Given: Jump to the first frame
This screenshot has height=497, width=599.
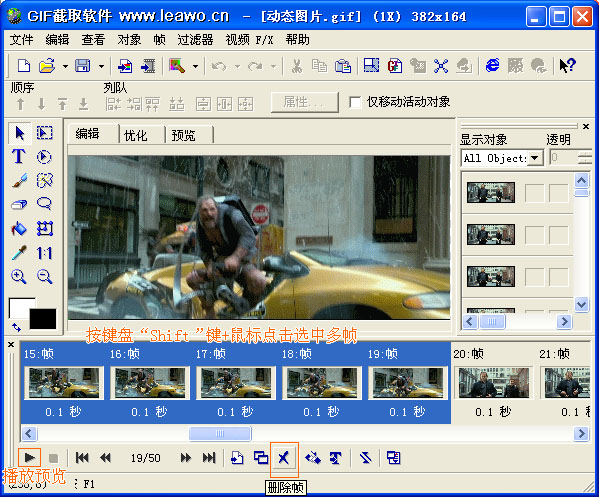Looking at the screenshot, I should pyautogui.click(x=82, y=458).
